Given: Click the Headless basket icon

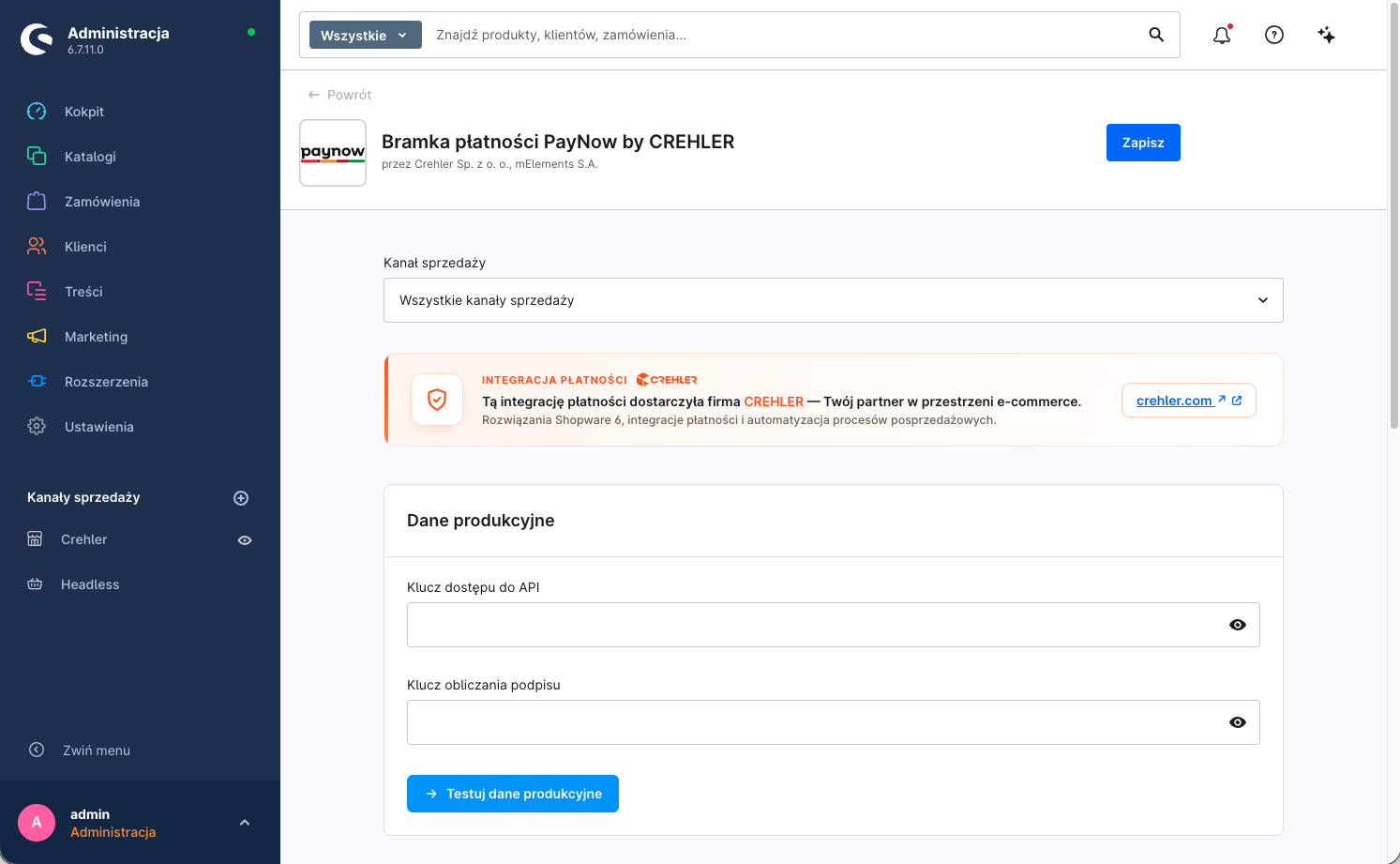Looking at the screenshot, I should click(35, 584).
